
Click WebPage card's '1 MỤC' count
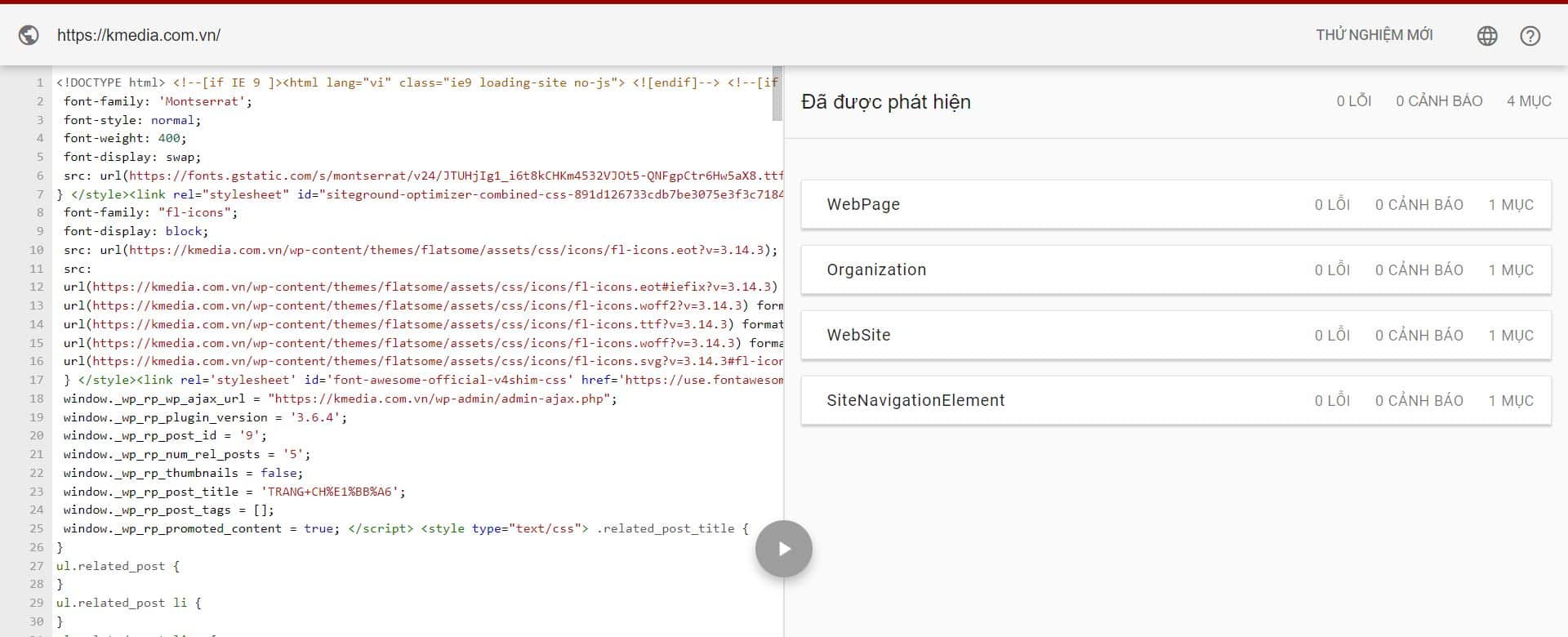click(x=1511, y=205)
